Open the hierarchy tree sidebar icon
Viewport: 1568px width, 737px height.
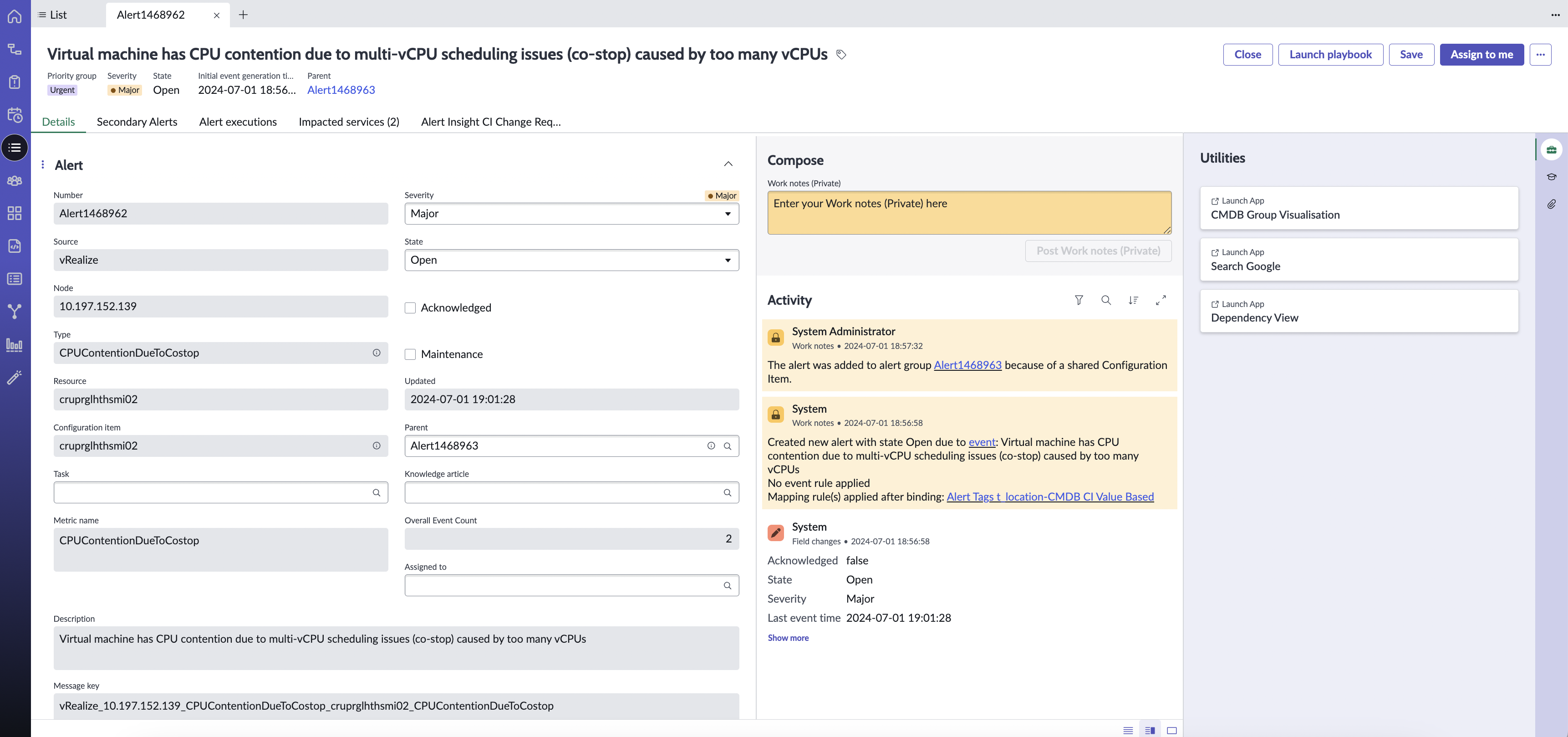(15, 49)
